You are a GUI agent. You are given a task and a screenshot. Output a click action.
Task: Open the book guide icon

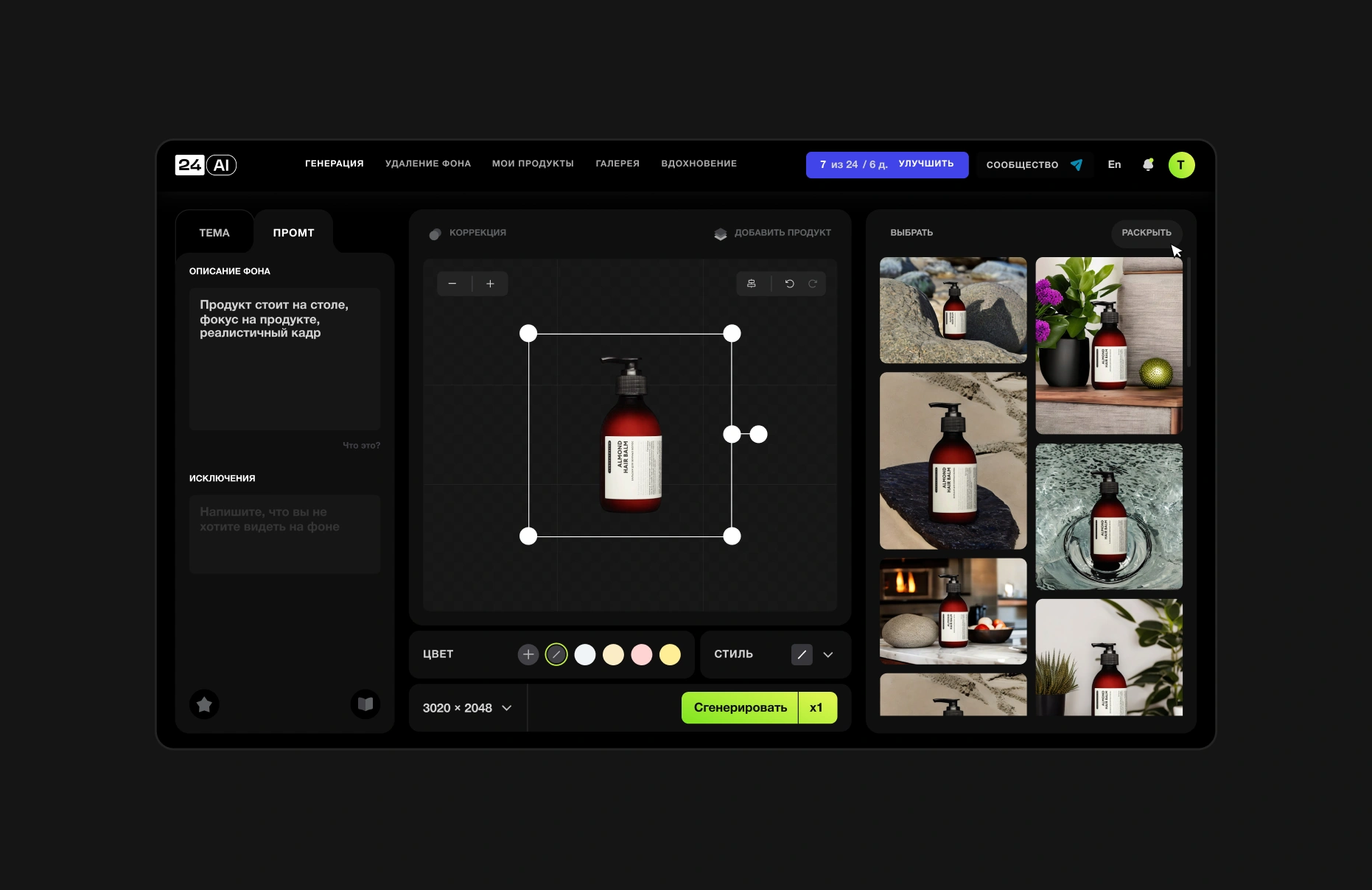365,704
